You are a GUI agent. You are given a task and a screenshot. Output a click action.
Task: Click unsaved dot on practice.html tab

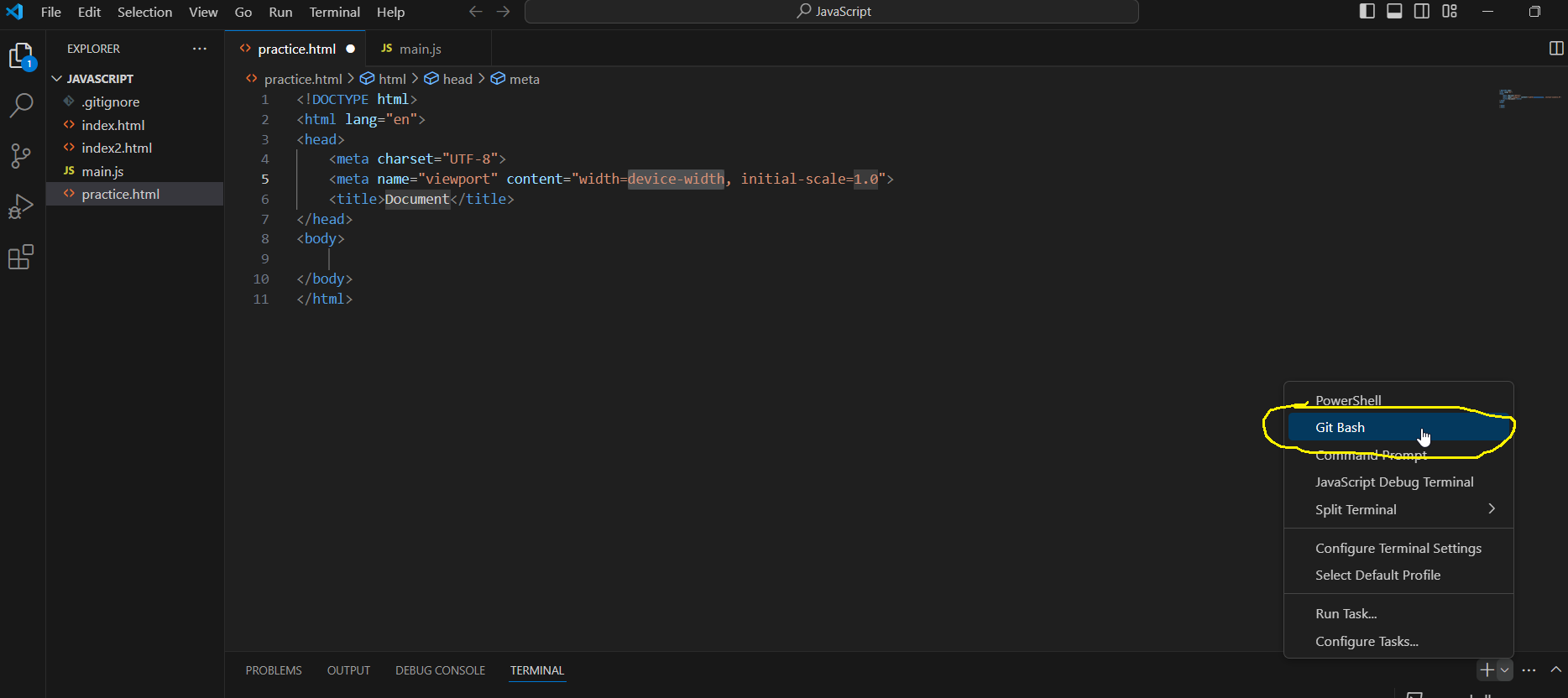pyautogui.click(x=350, y=49)
